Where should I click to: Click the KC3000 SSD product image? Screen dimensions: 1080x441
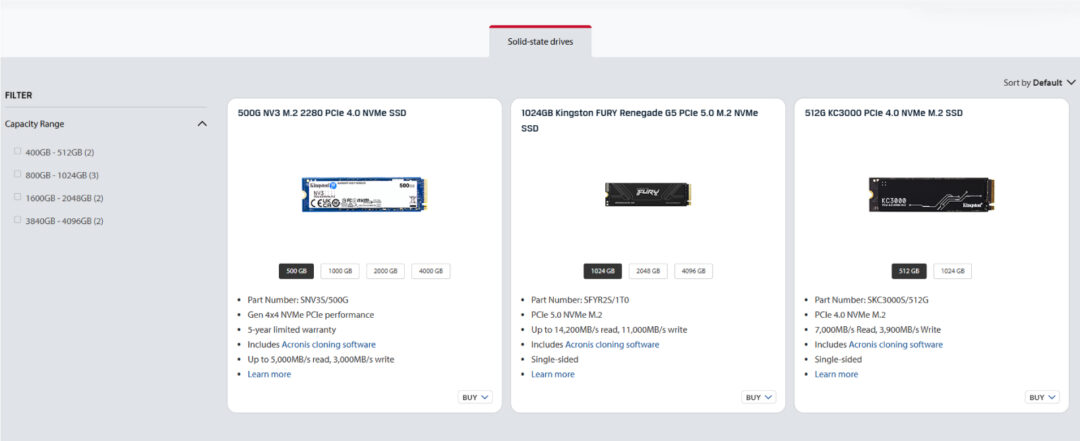point(931,193)
